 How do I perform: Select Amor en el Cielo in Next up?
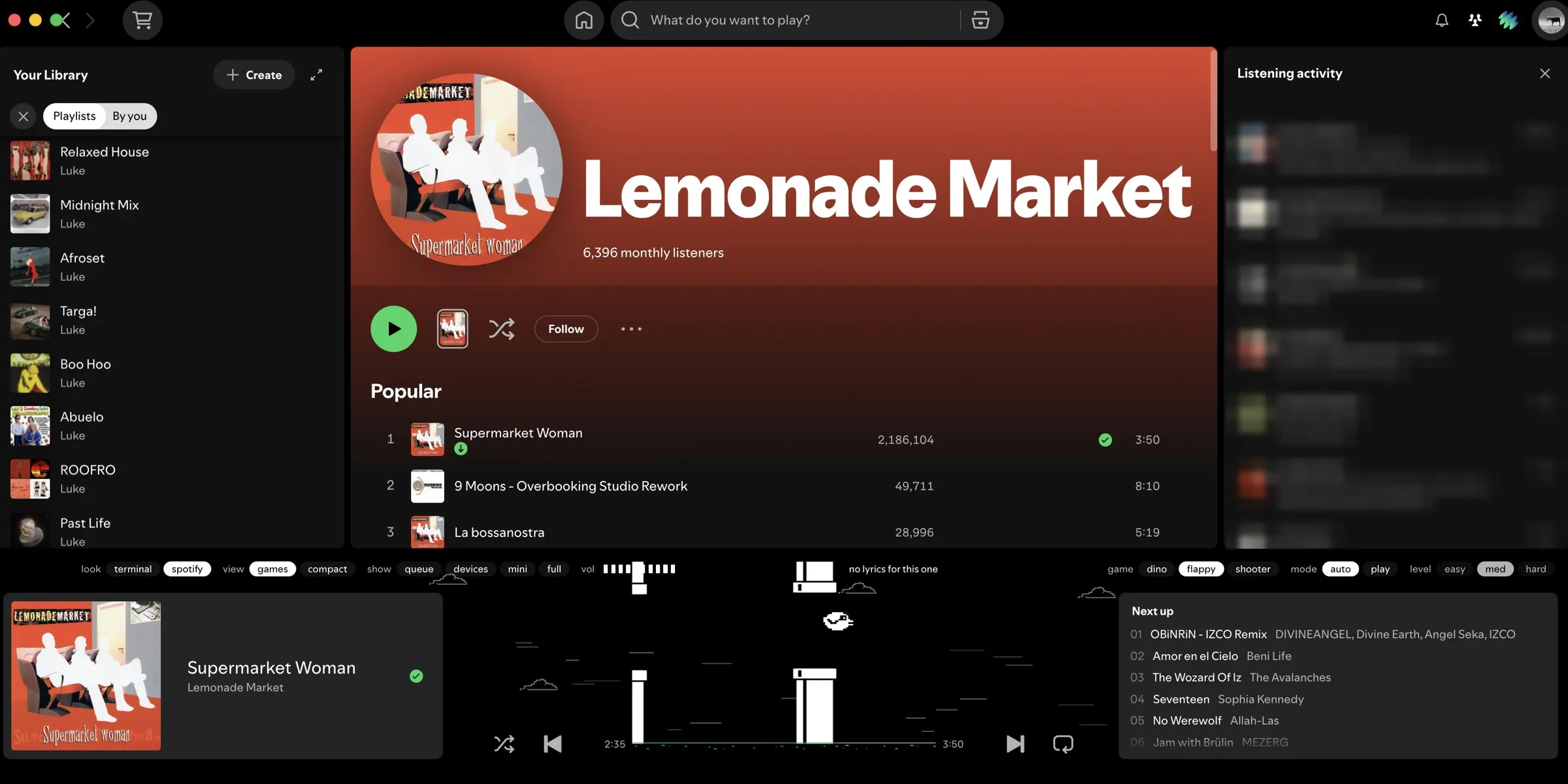click(x=1337, y=656)
